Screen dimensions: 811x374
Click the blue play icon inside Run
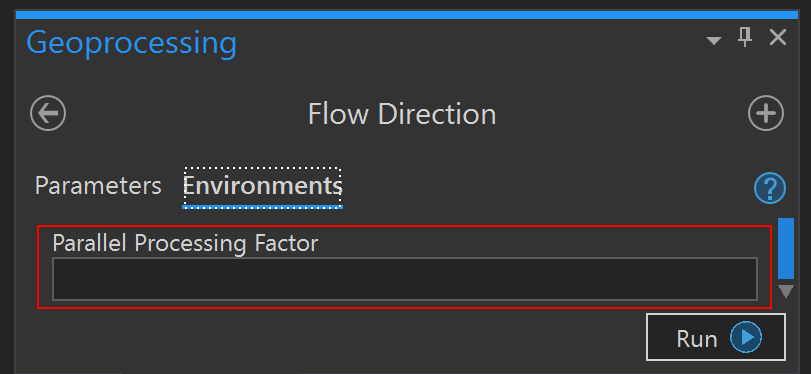(745, 337)
